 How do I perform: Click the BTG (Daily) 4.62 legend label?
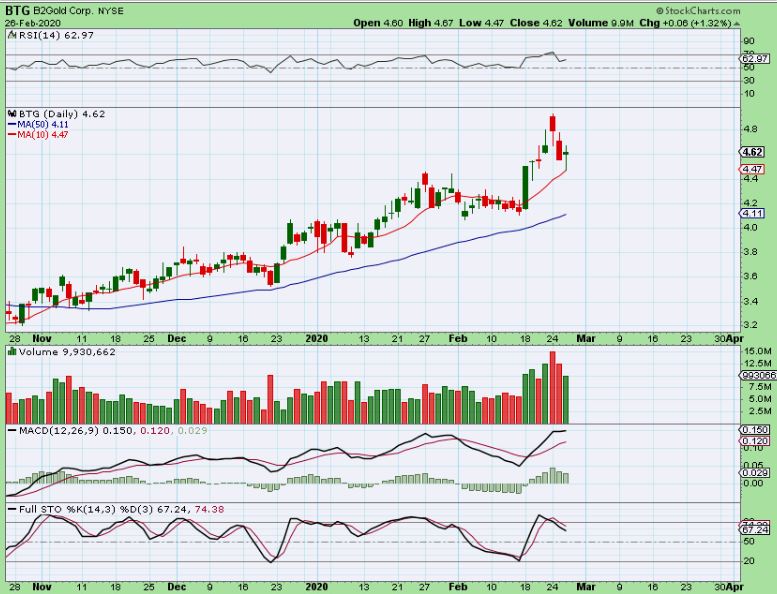point(62,114)
